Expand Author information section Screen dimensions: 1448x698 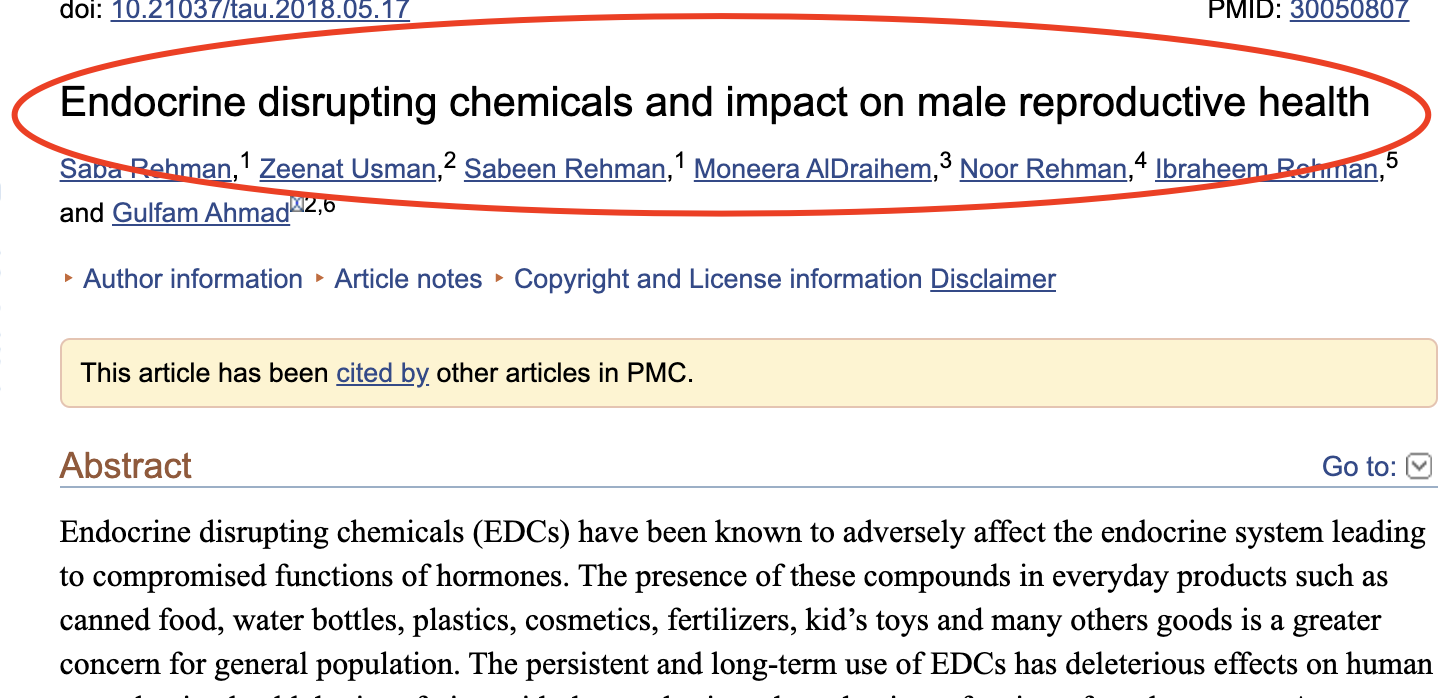tap(193, 279)
